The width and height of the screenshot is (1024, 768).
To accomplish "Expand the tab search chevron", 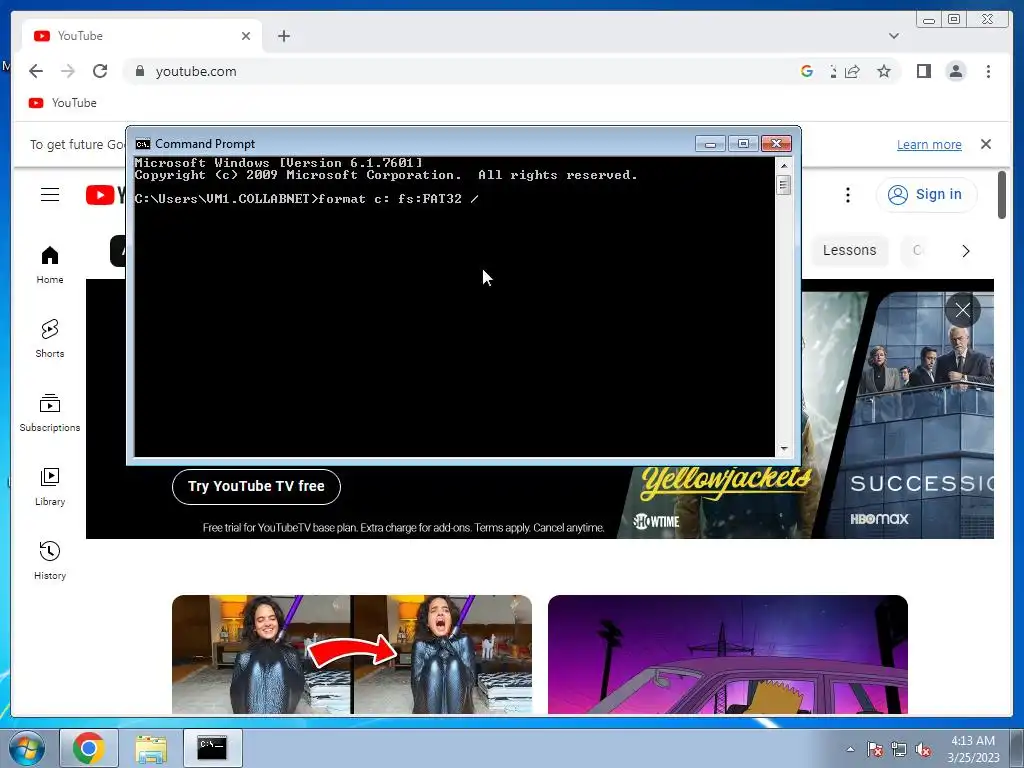I will [x=894, y=36].
